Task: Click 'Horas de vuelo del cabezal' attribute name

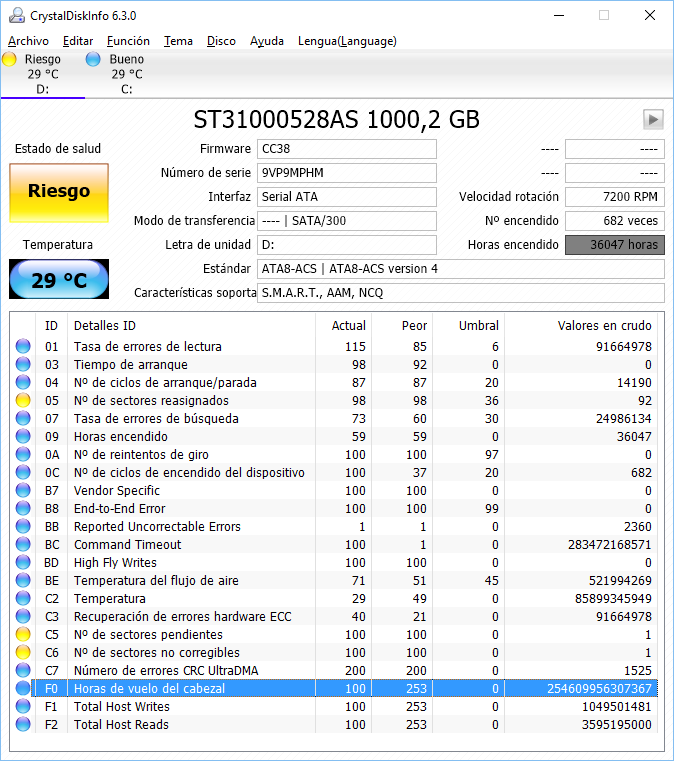Action: click(x=149, y=688)
